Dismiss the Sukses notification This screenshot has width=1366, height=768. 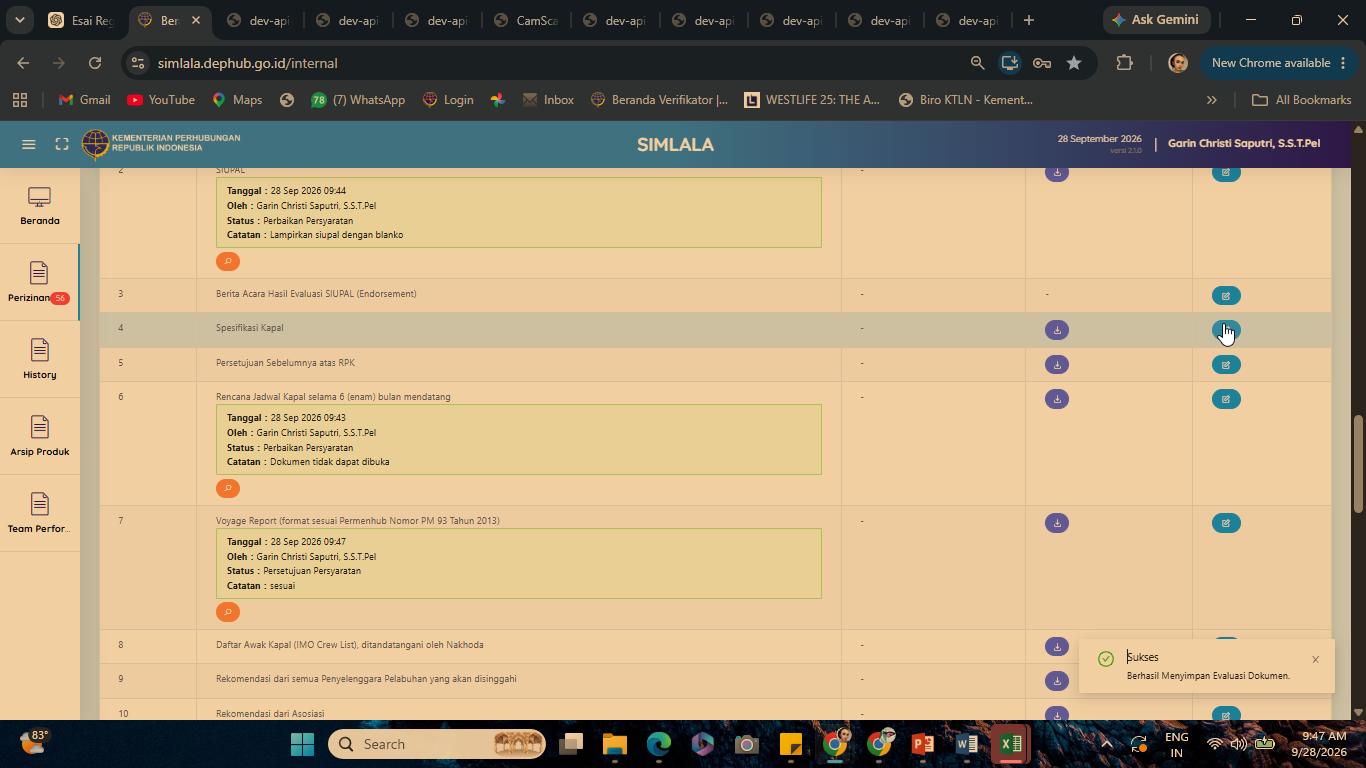(1315, 659)
